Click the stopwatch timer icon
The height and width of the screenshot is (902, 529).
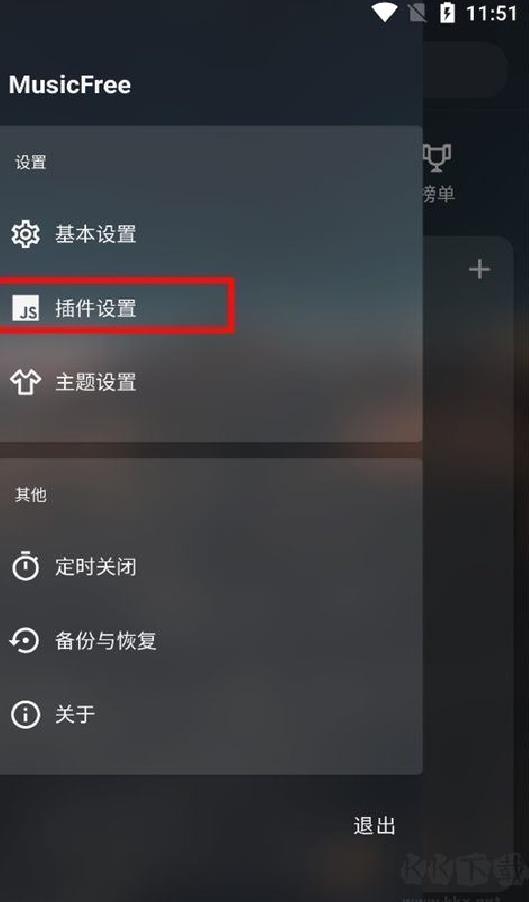tap(25, 566)
